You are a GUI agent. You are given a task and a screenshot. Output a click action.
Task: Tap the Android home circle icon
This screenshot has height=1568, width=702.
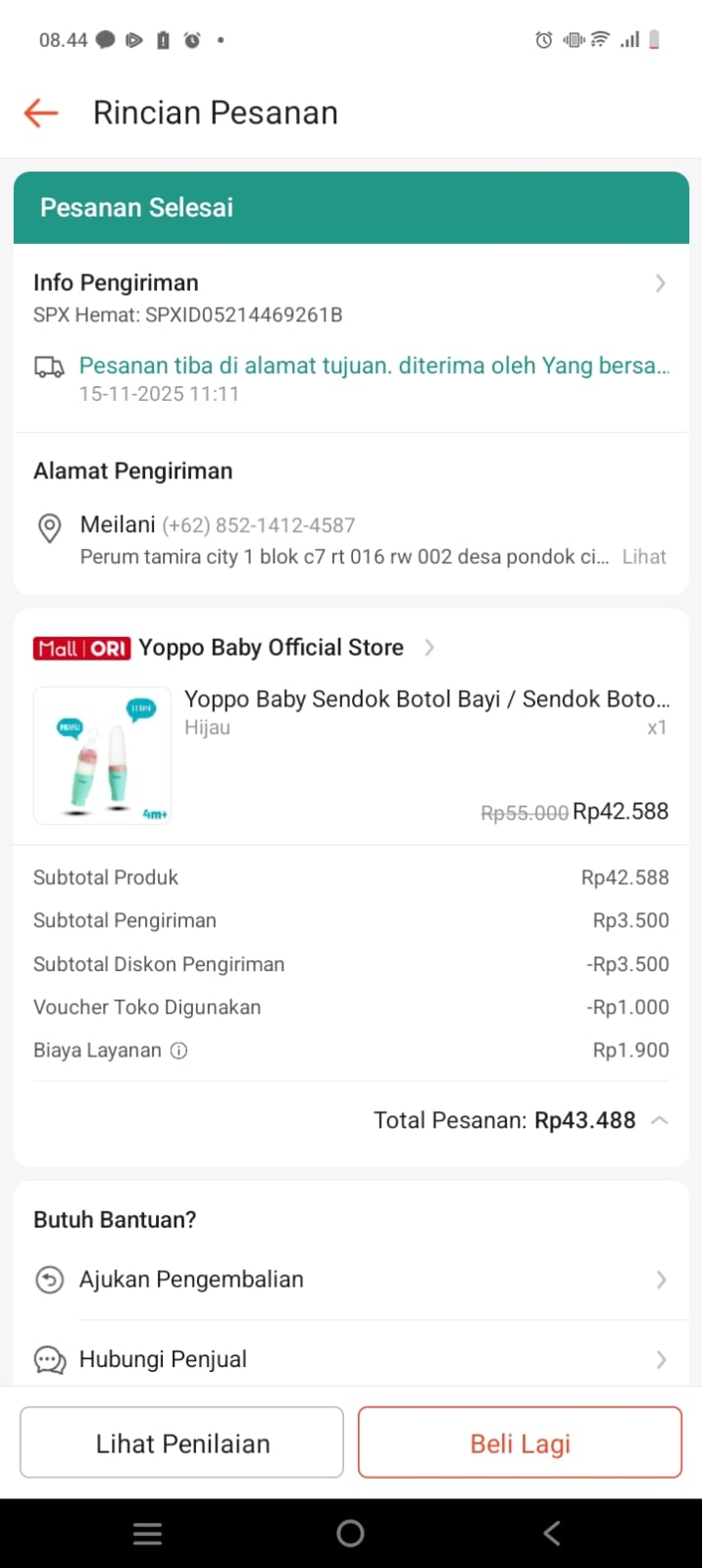coord(350,1534)
